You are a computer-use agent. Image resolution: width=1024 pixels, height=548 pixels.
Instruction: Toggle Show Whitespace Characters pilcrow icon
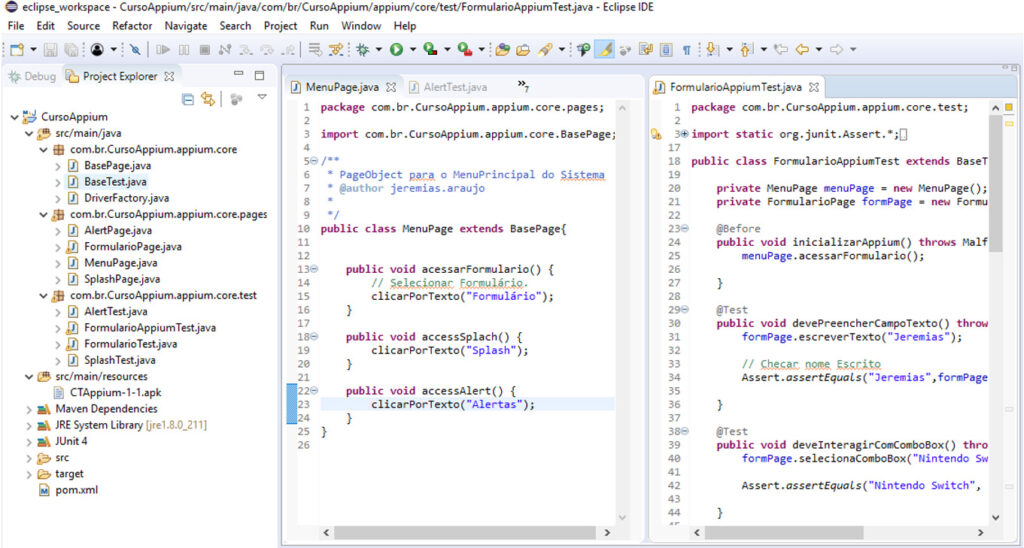coord(686,50)
